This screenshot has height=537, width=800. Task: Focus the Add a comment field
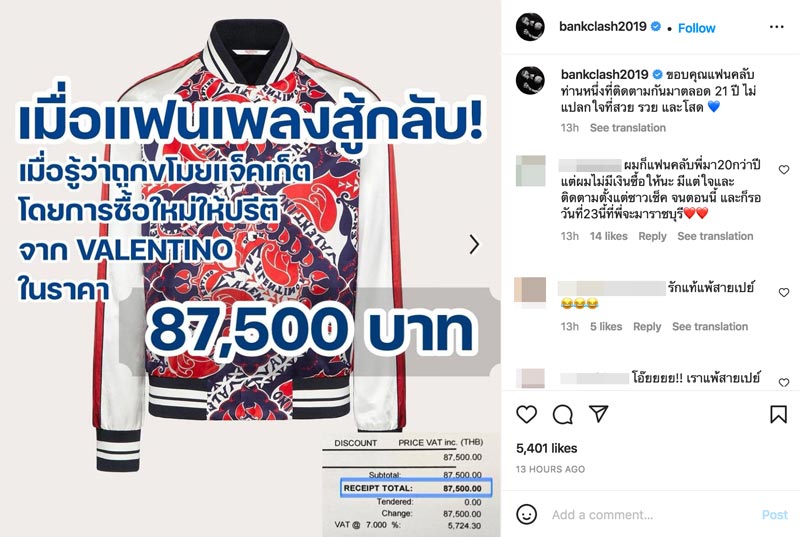[653, 515]
